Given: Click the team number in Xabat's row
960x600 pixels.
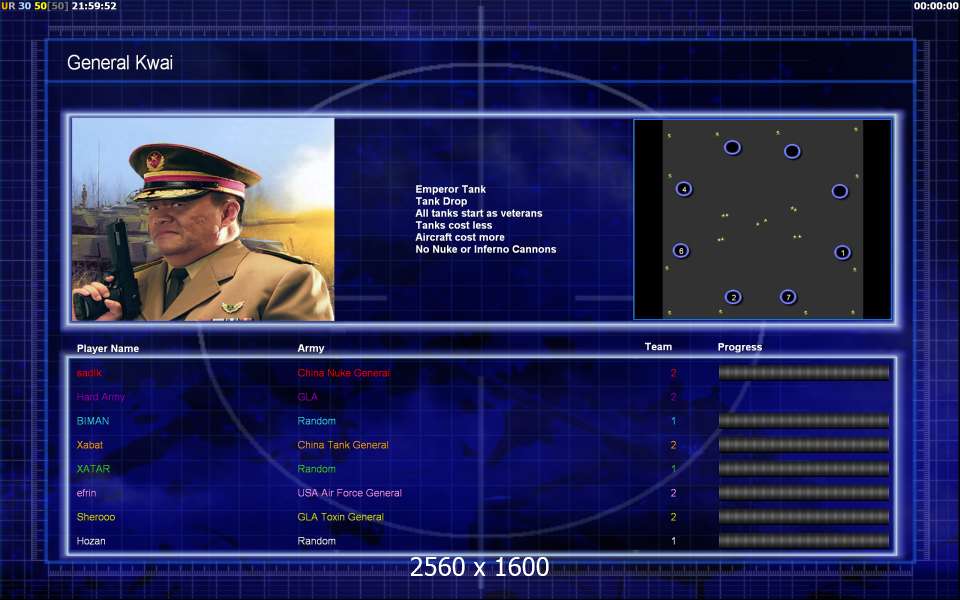Looking at the screenshot, I should point(673,445).
